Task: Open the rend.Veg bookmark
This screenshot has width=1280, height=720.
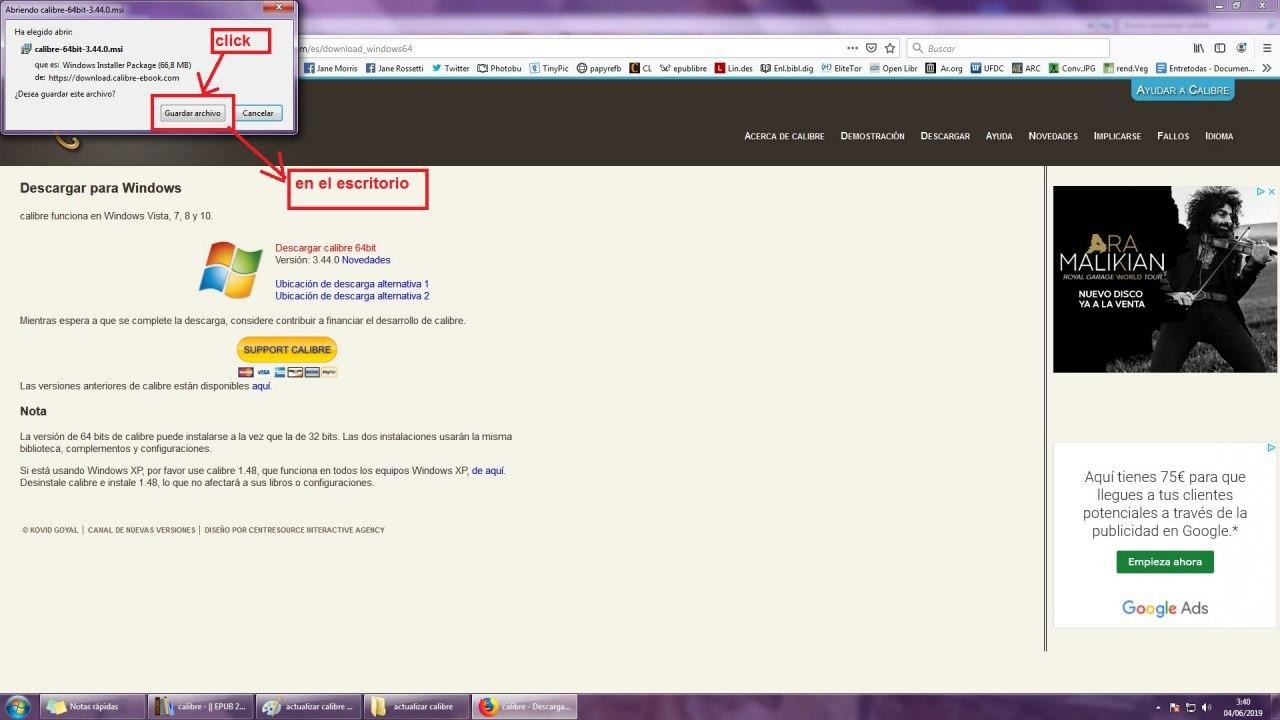Action: pyautogui.click(x=1125, y=69)
